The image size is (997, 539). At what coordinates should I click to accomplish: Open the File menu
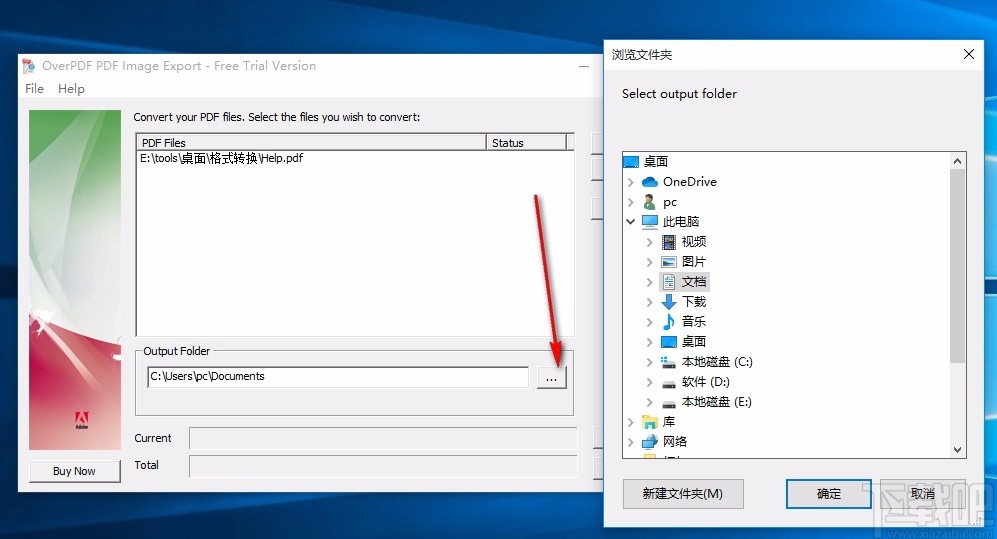(x=34, y=88)
